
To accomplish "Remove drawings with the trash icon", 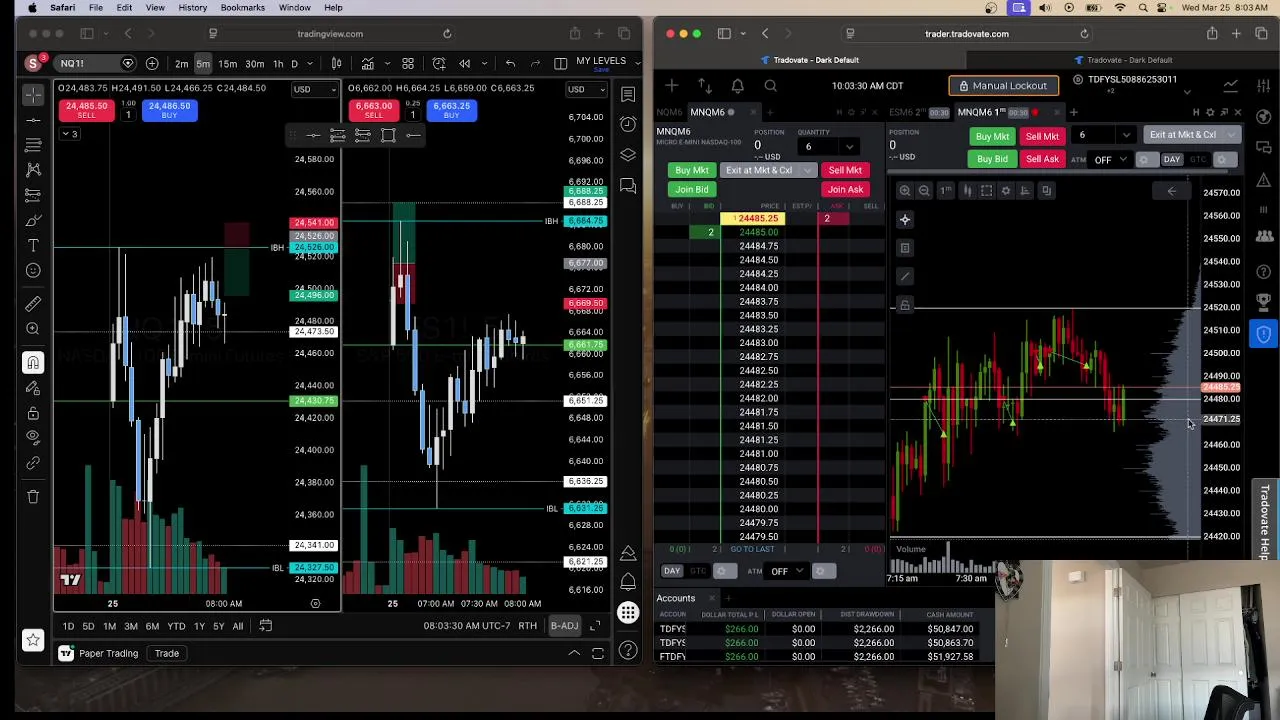I will coord(33,496).
